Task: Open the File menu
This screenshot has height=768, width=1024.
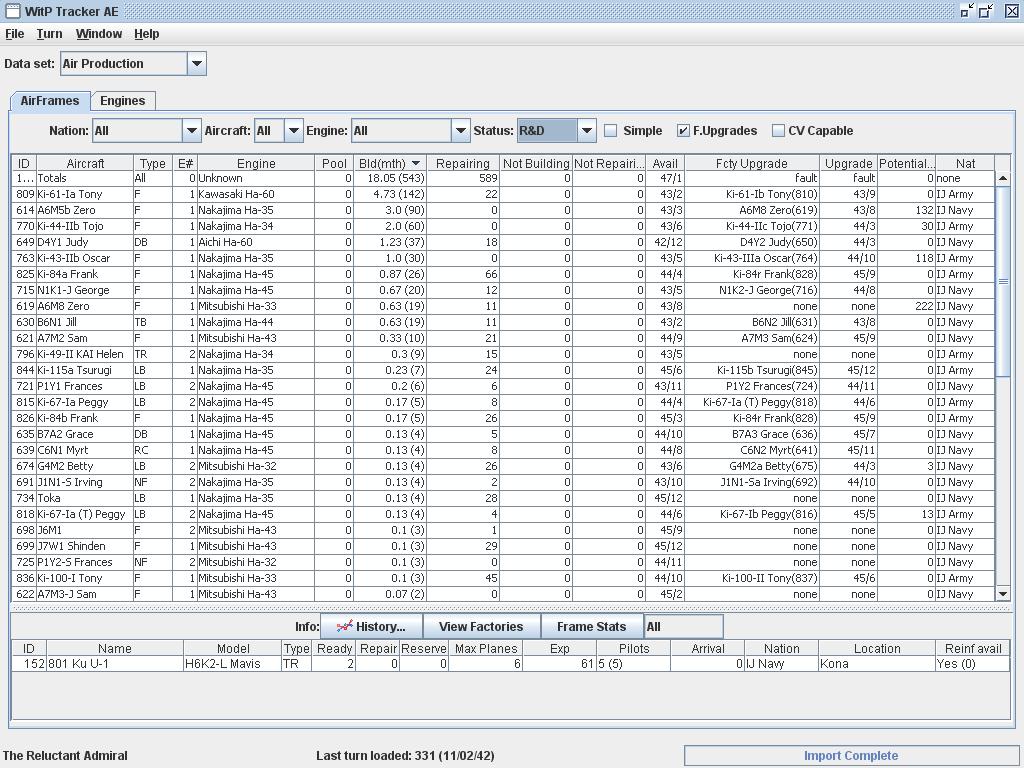Action: 14,34
